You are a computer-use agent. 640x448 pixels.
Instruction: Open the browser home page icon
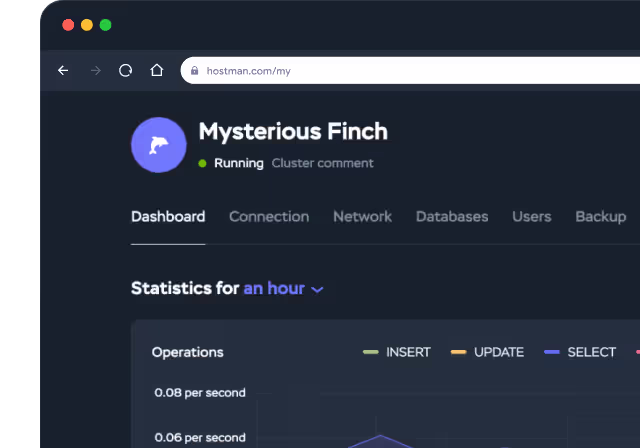click(157, 70)
